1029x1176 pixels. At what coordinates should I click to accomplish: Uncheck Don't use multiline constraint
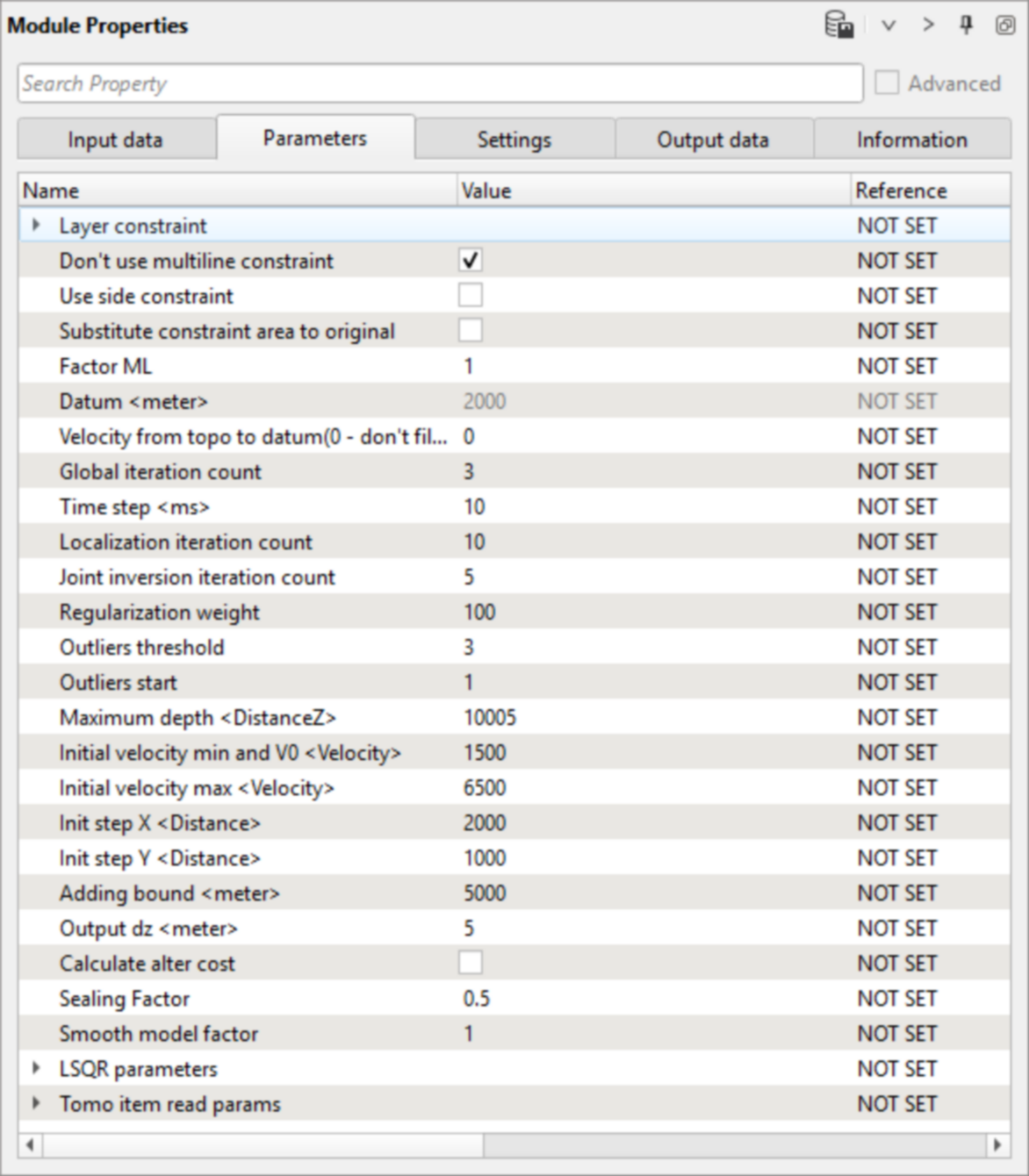[471, 261]
